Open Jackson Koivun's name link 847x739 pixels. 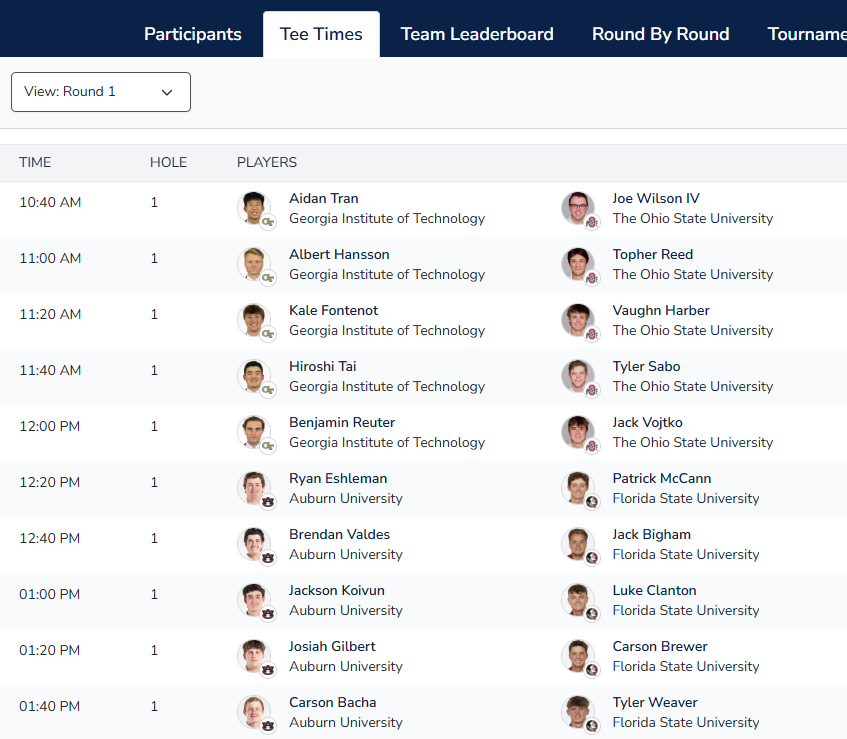coord(337,590)
